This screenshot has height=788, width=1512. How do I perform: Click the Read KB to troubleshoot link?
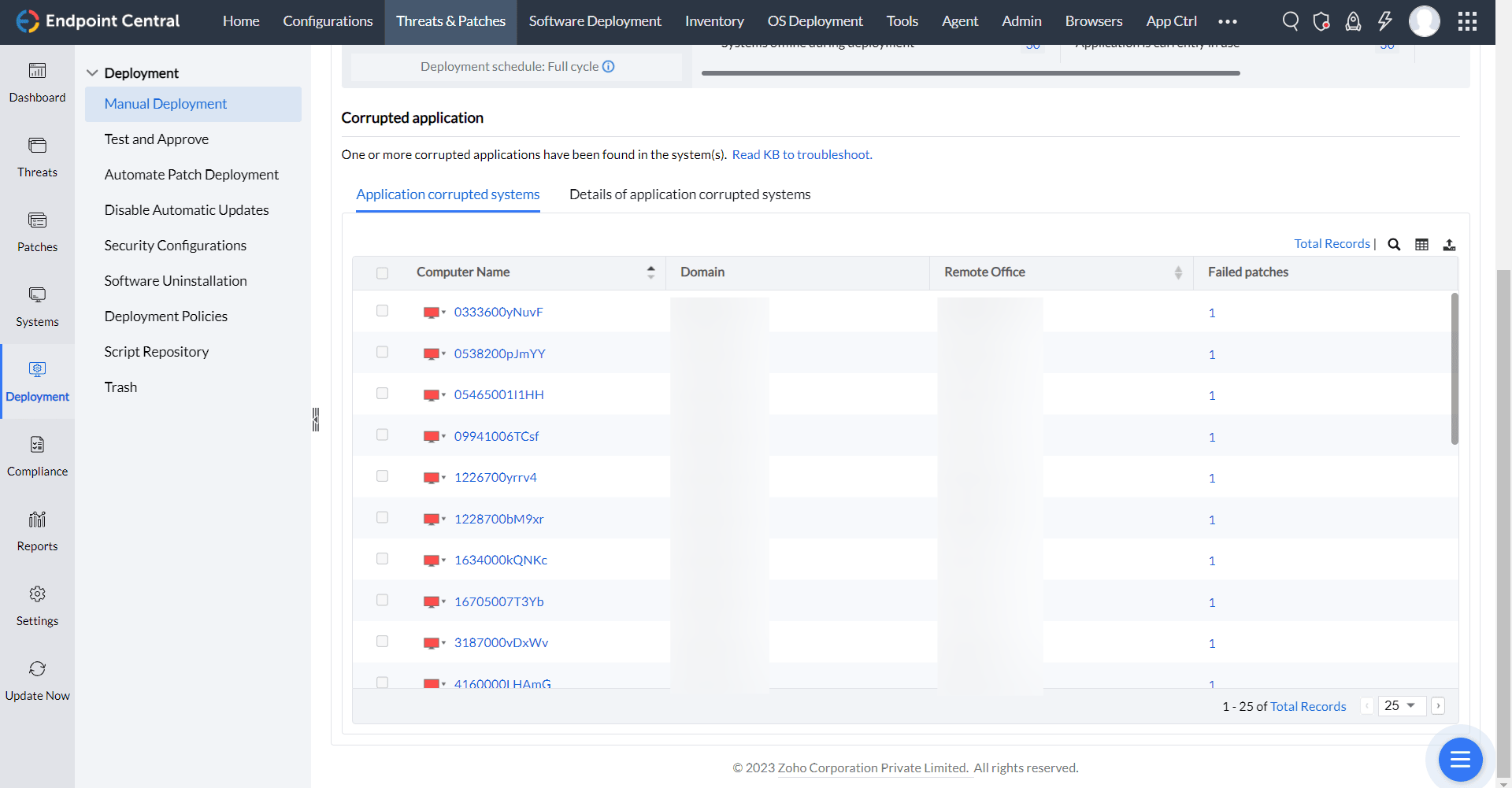point(802,154)
